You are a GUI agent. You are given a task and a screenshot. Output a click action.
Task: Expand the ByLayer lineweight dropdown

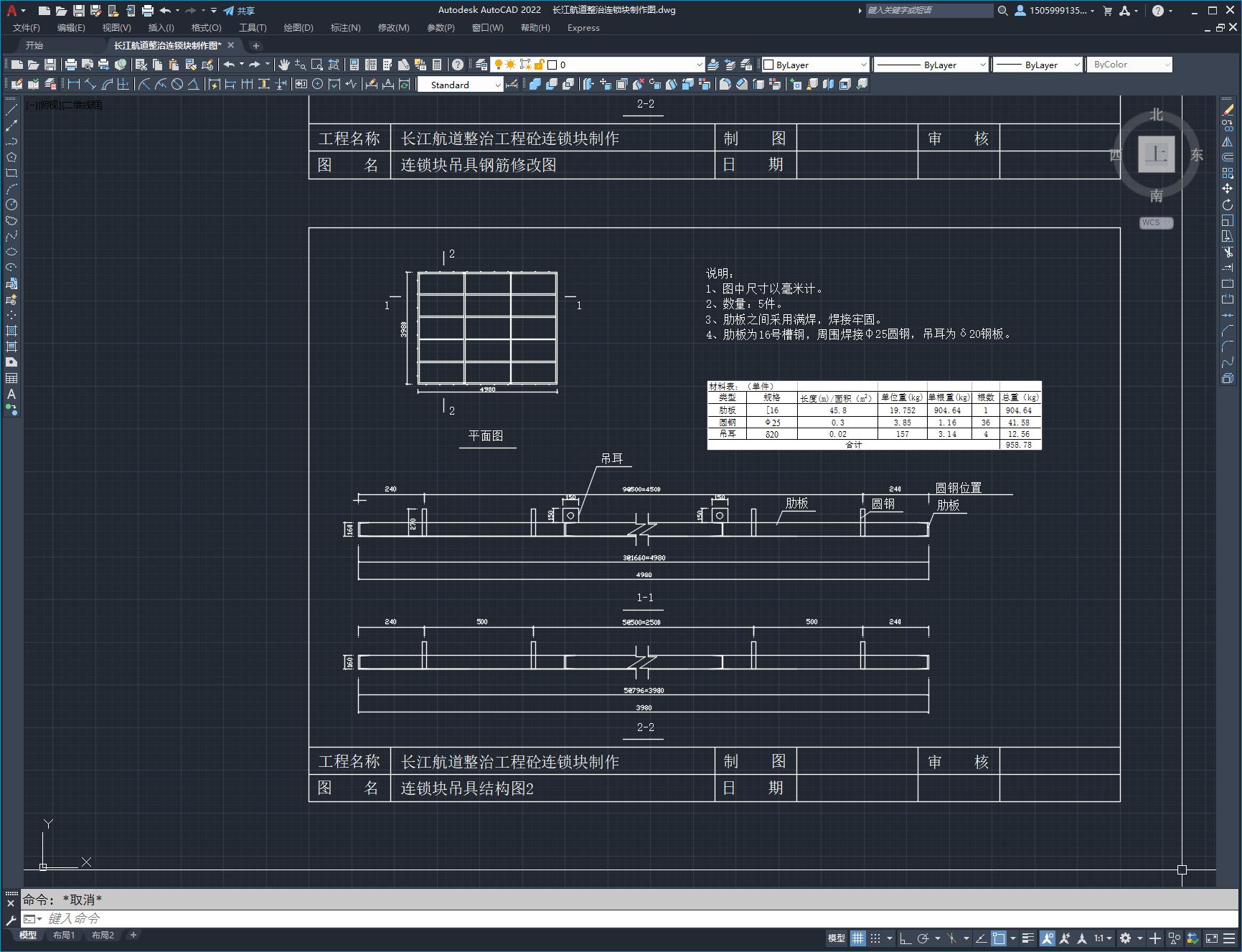pyautogui.click(x=1038, y=65)
